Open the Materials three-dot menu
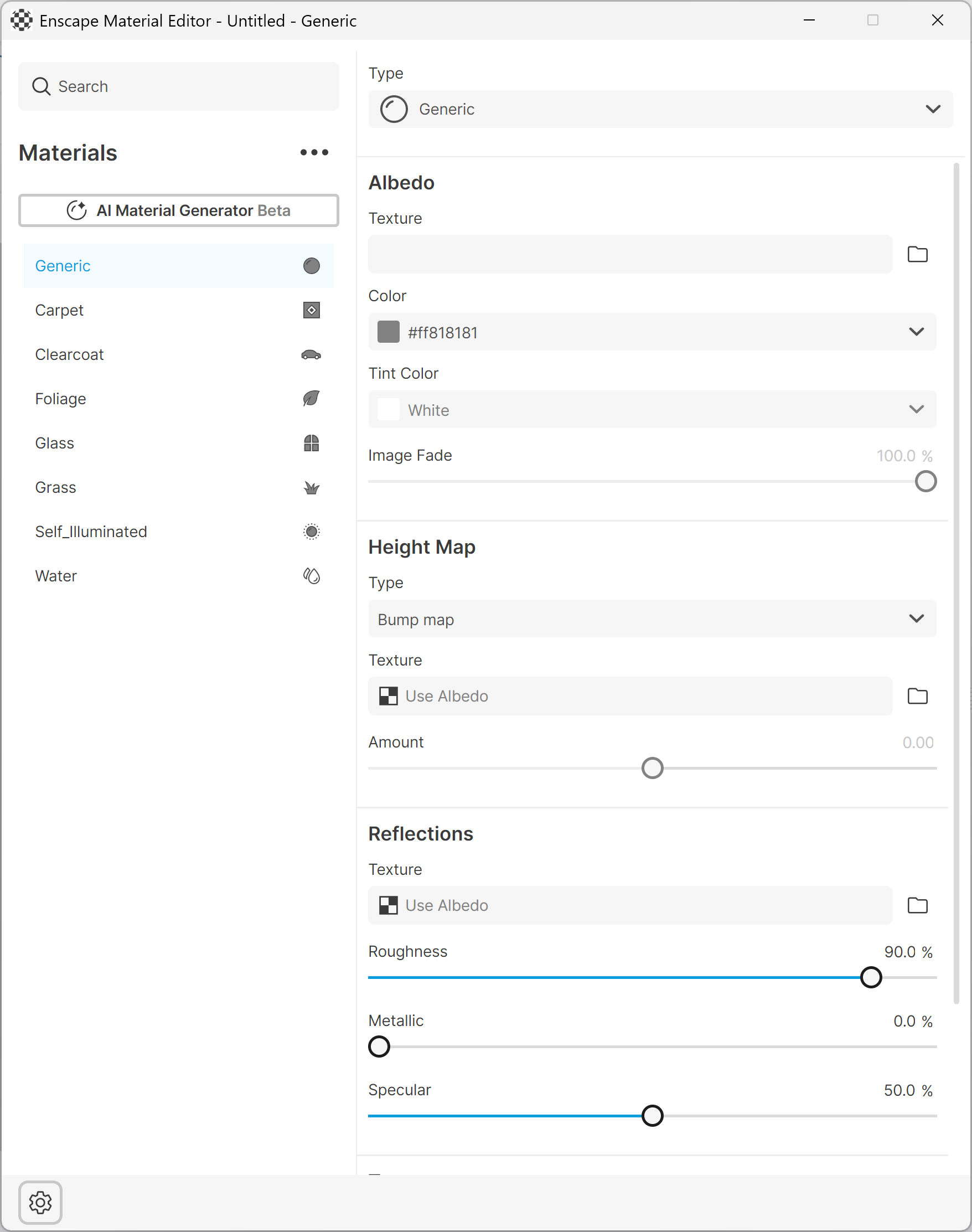Viewport: 972px width, 1232px height. pyautogui.click(x=314, y=153)
